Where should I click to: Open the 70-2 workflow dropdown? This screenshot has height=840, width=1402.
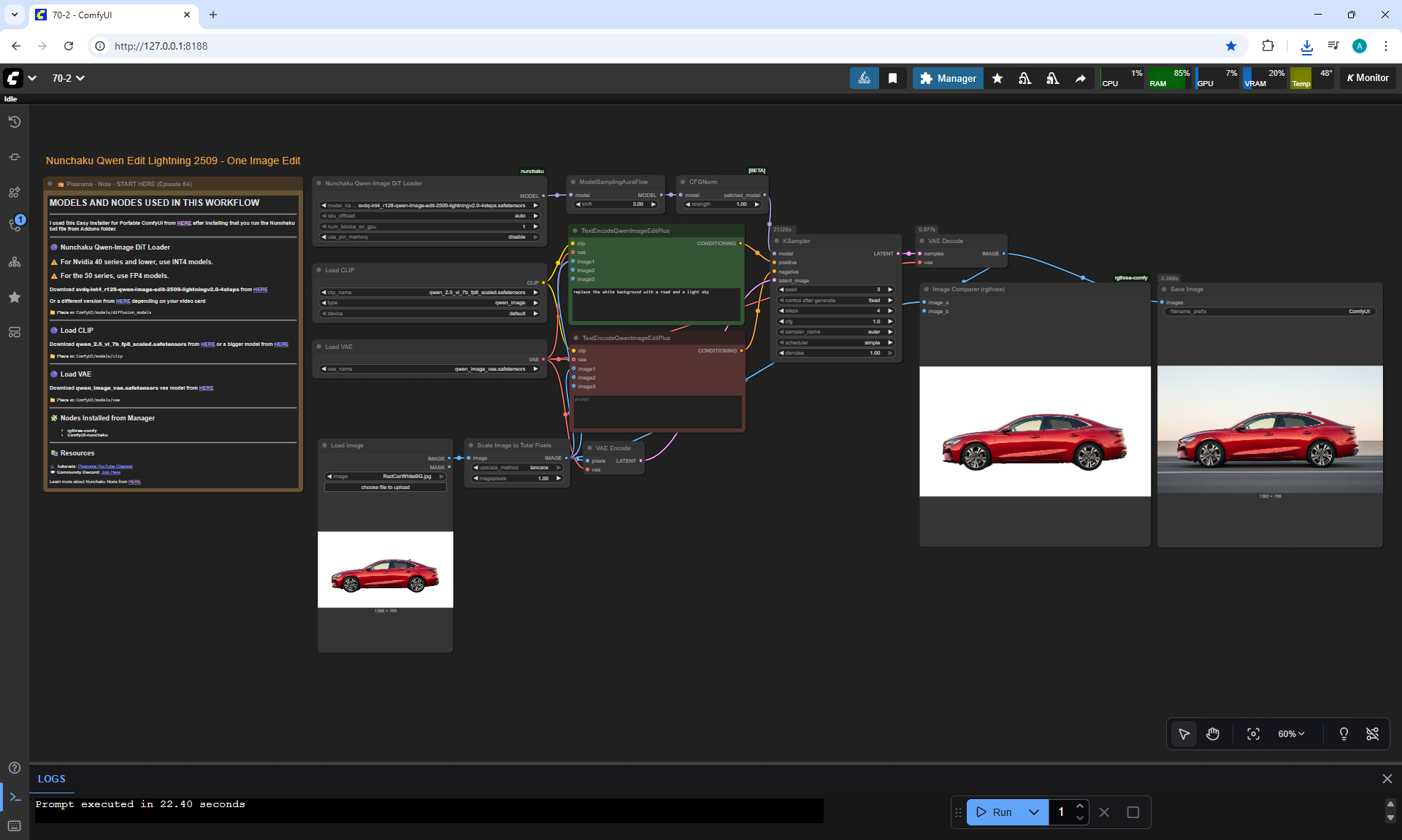pyautogui.click(x=68, y=78)
